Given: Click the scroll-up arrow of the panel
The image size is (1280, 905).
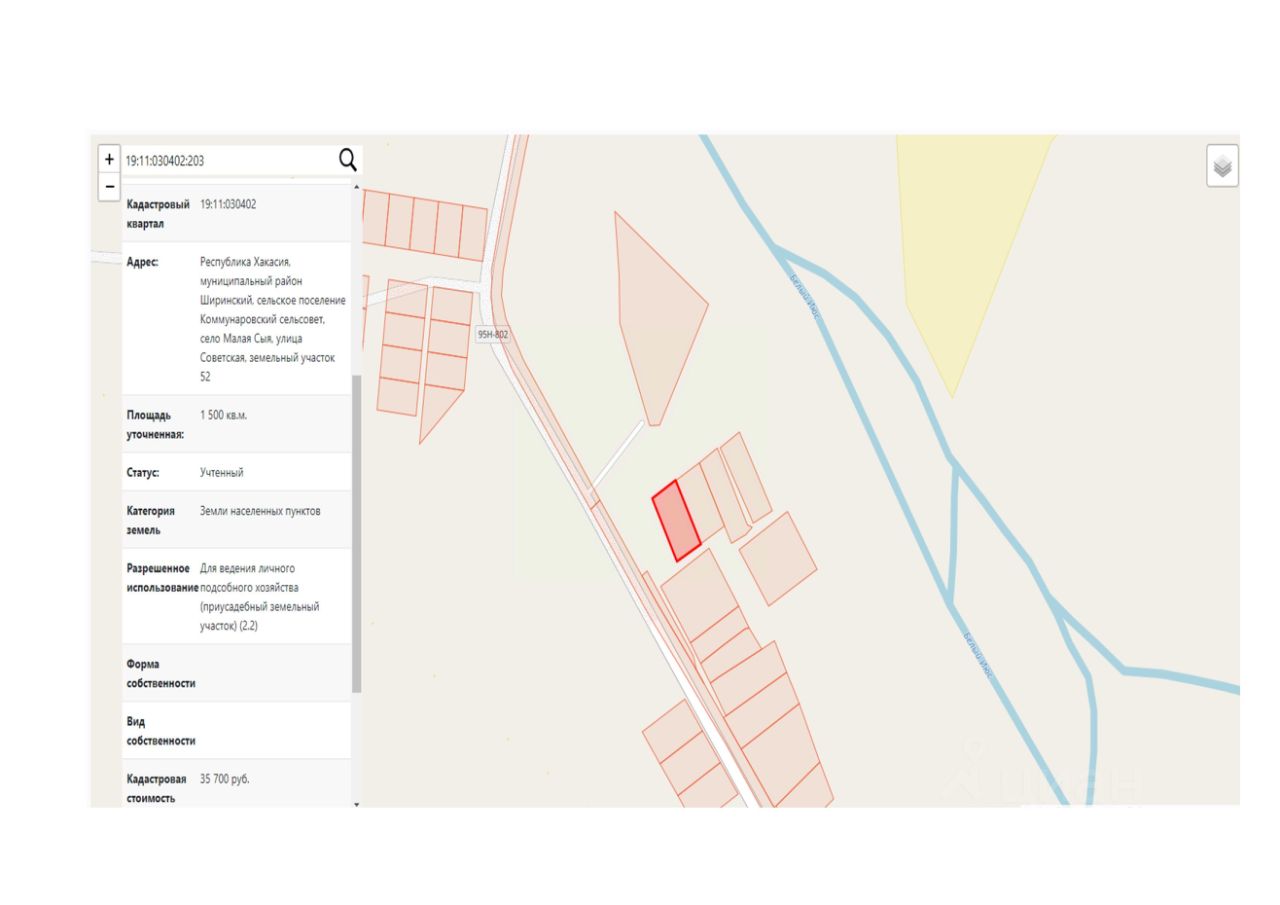Looking at the screenshot, I should pyautogui.click(x=356, y=187).
